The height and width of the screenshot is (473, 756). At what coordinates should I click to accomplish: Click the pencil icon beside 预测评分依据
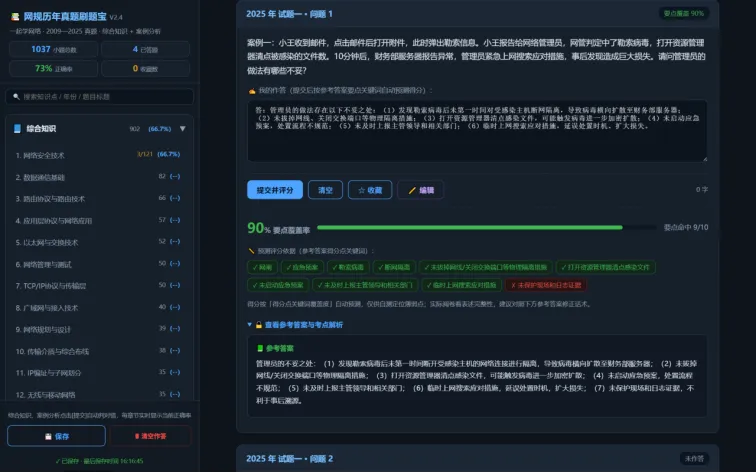click(251, 251)
